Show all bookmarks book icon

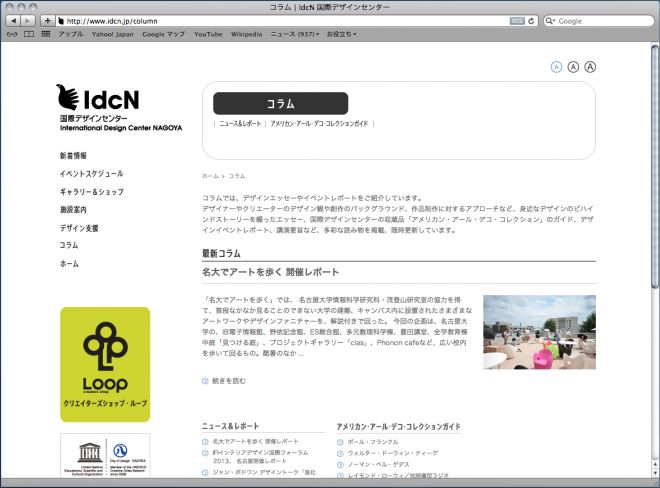pos(28,34)
